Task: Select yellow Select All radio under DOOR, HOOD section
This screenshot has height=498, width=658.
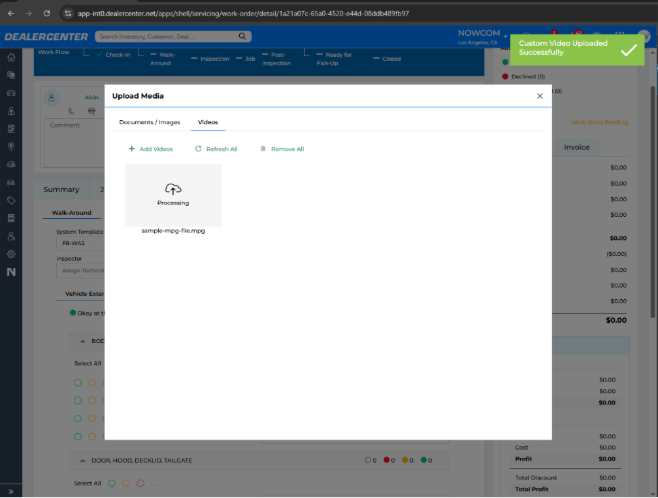Action: click(x=126, y=483)
